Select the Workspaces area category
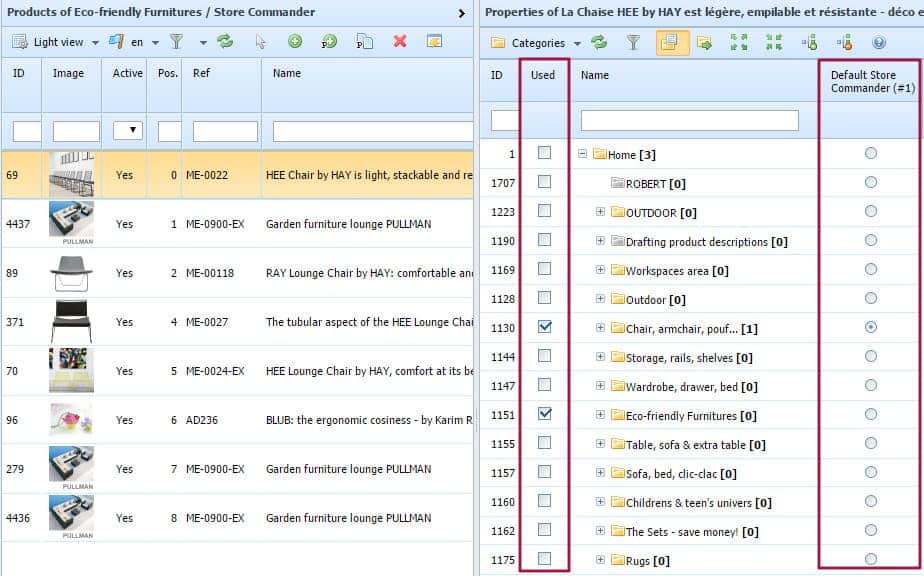 676,270
